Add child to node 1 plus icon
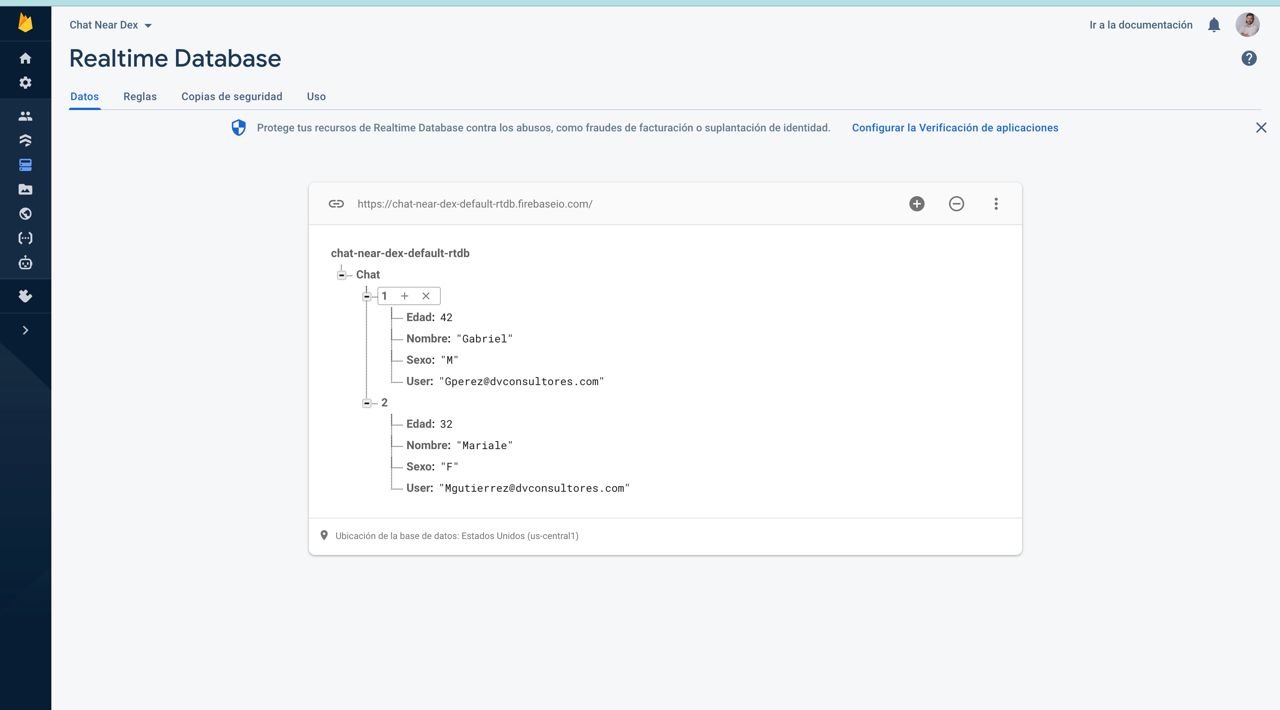 pos(405,296)
